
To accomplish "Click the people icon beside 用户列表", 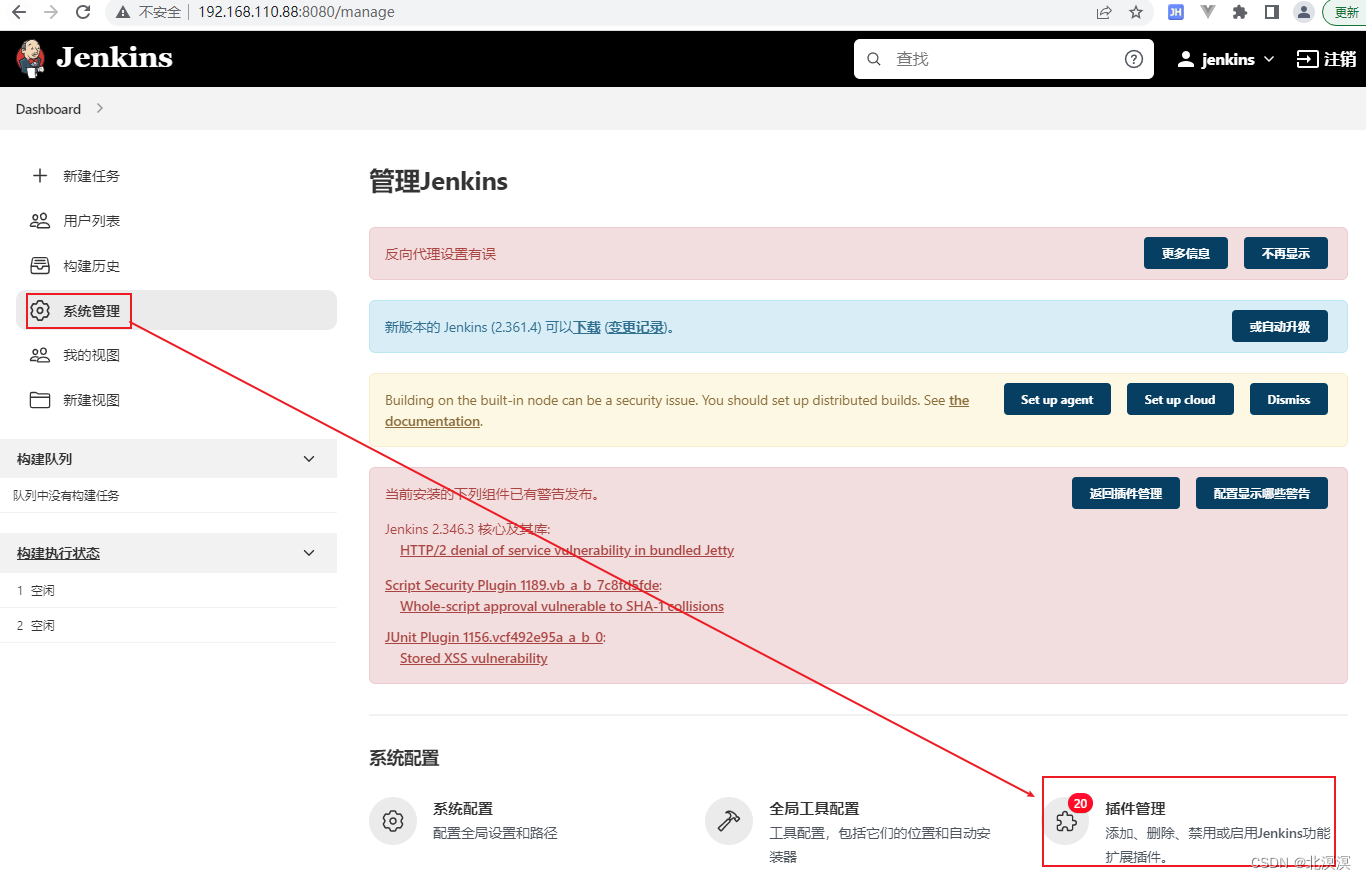I will (40, 220).
